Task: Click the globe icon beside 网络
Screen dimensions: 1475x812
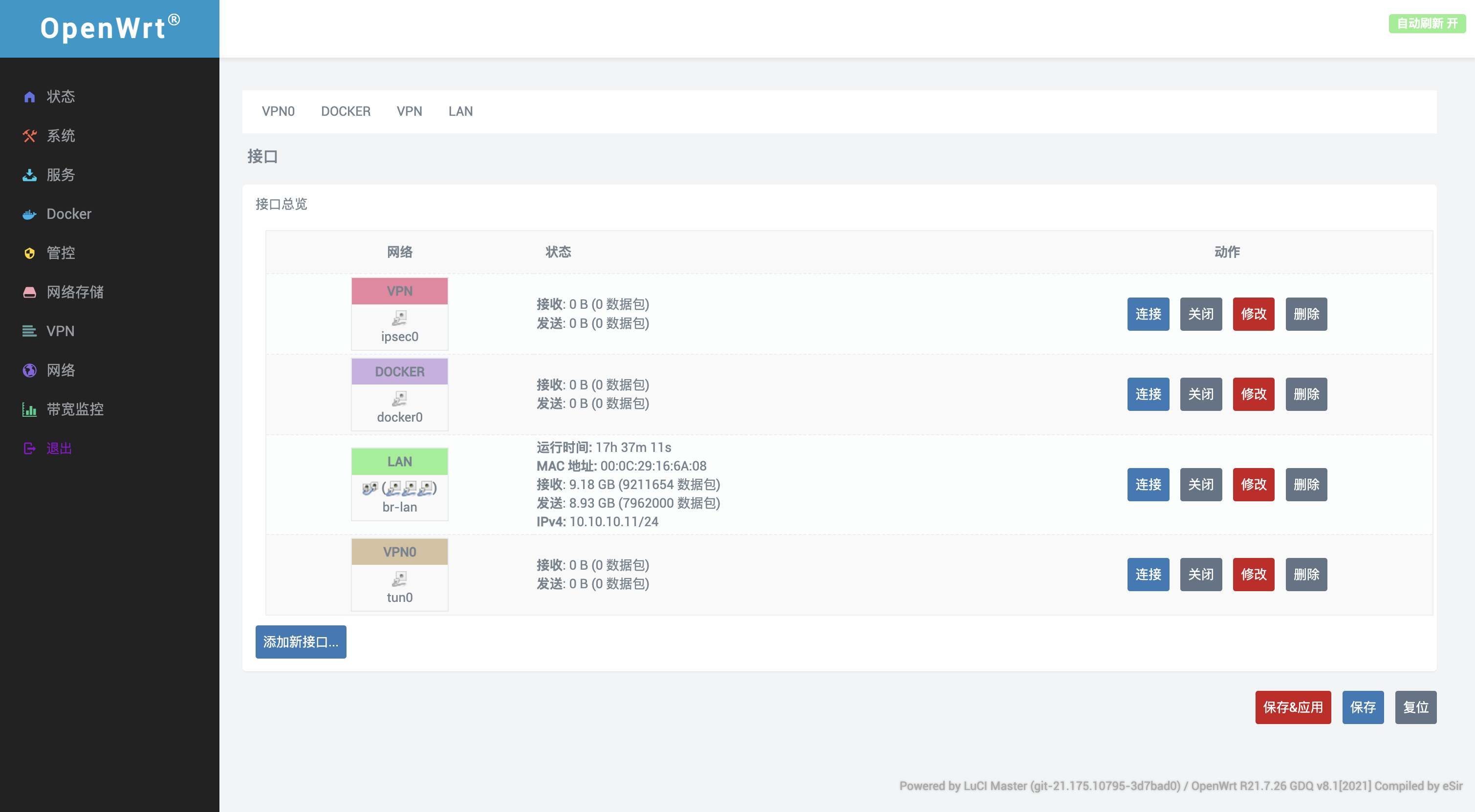Action: [30, 370]
